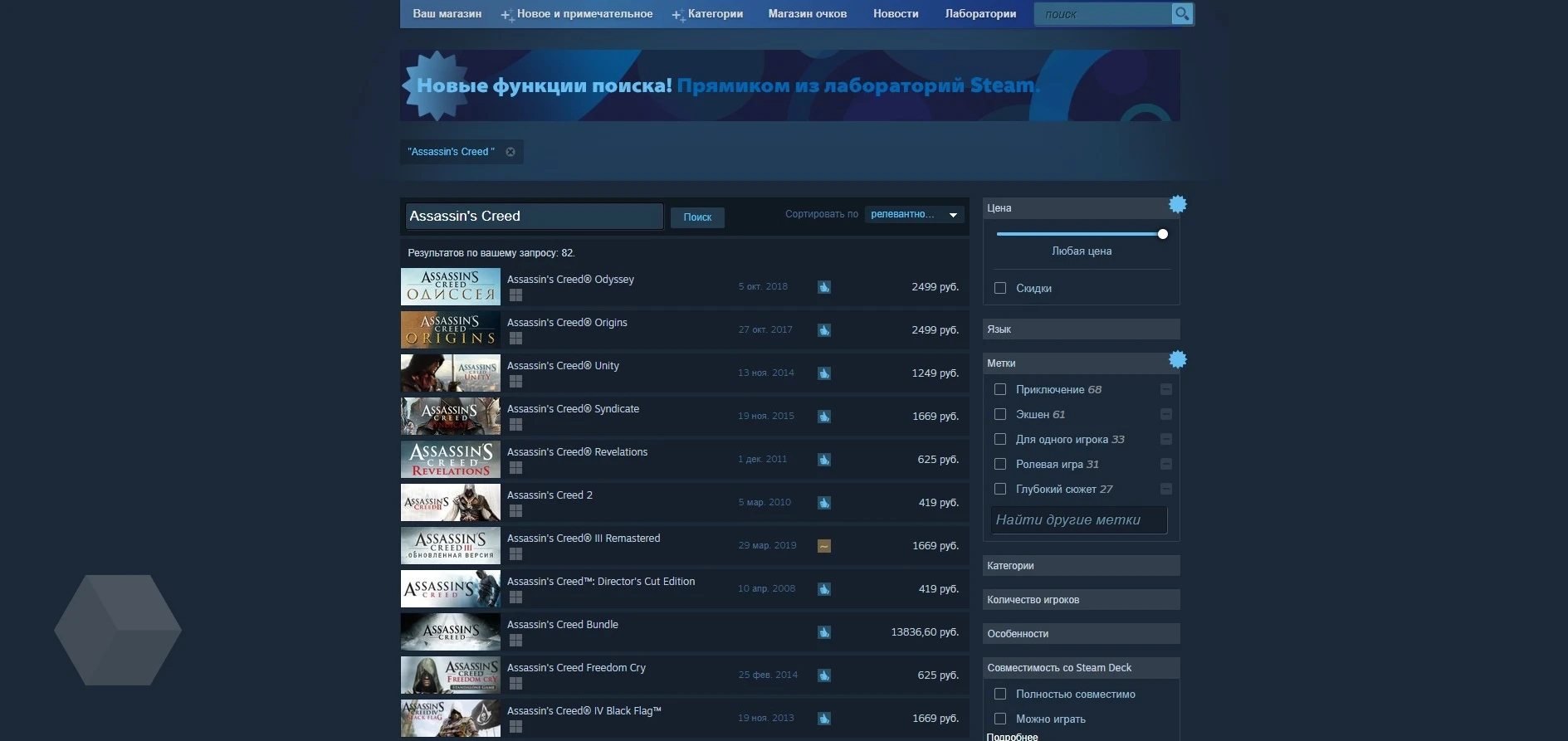
Task: Collapse Совместимость со Steam Deck section
Action: coord(1081,668)
